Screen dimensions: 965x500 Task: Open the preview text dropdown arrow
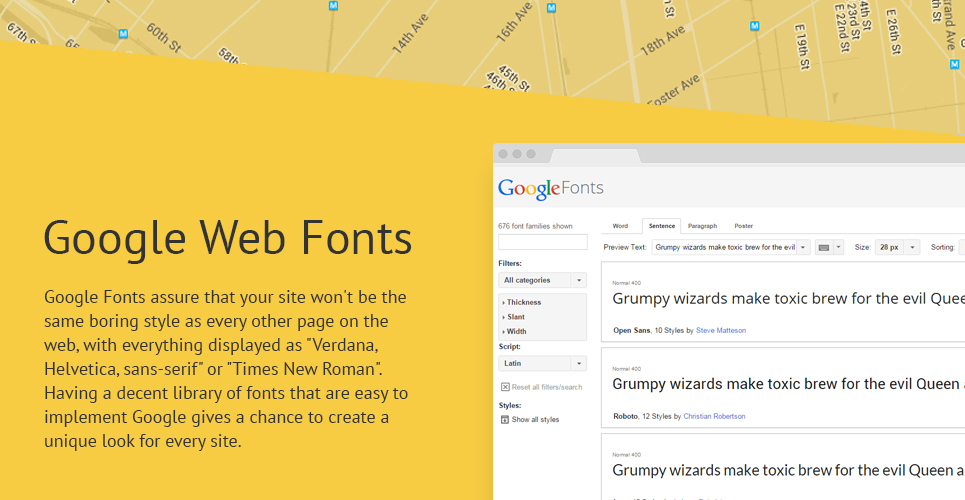803,248
